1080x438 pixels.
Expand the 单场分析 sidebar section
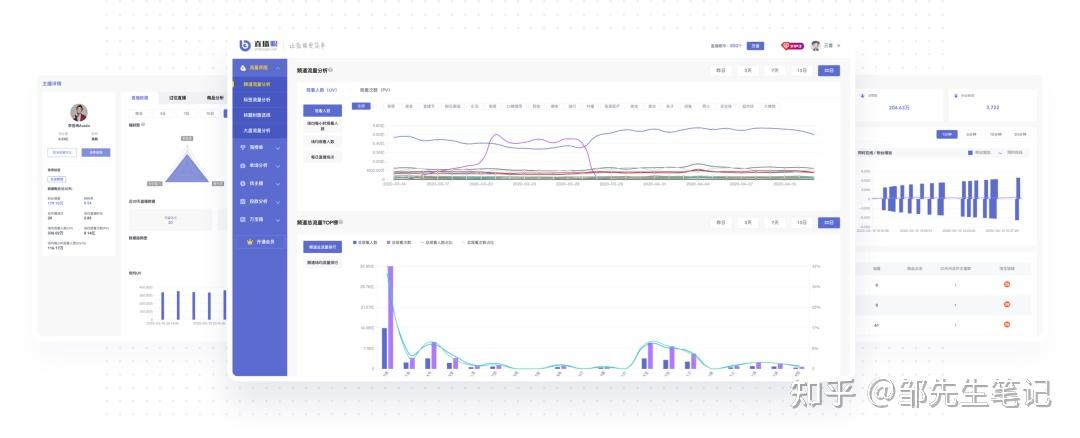tap(259, 165)
